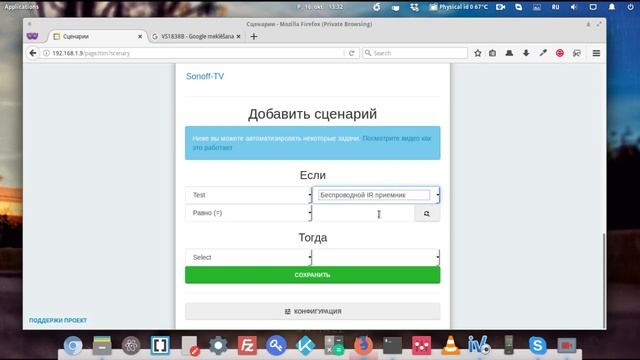Click the power icon in the top panel

pos(631,7)
